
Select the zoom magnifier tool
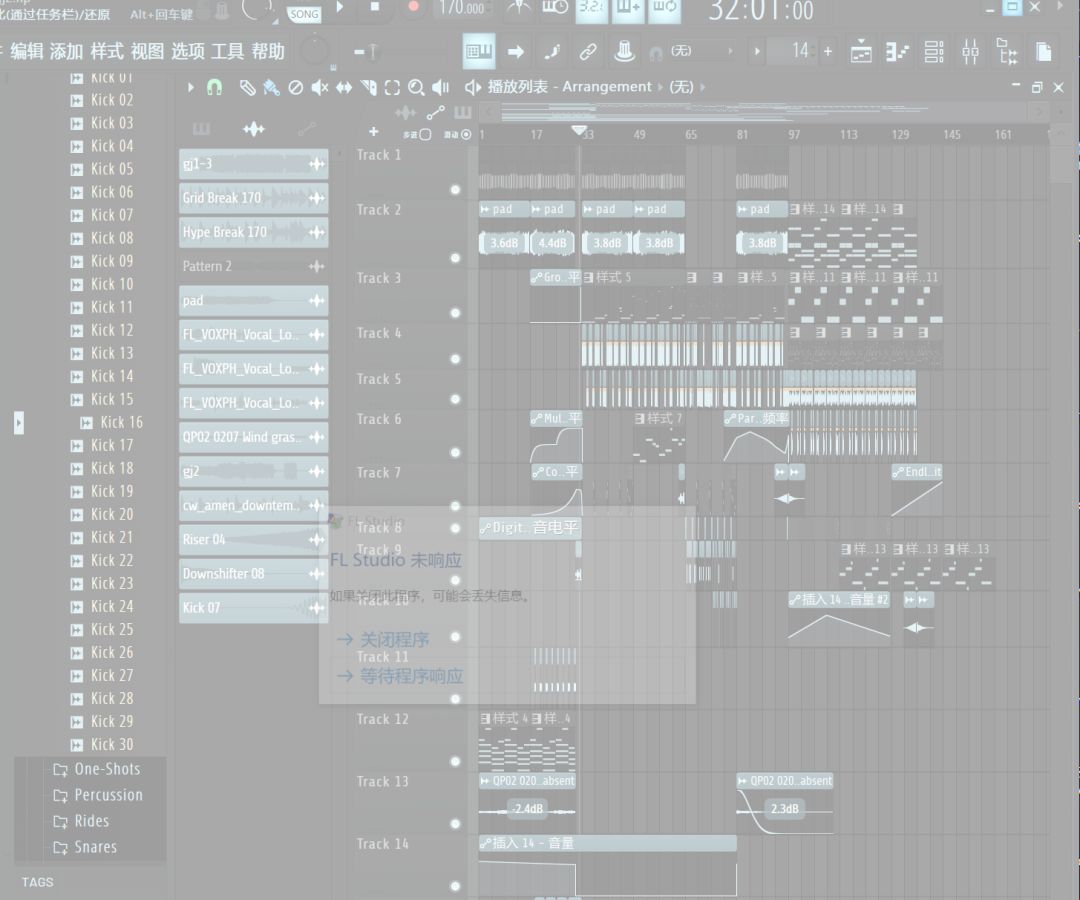point(415,87)
